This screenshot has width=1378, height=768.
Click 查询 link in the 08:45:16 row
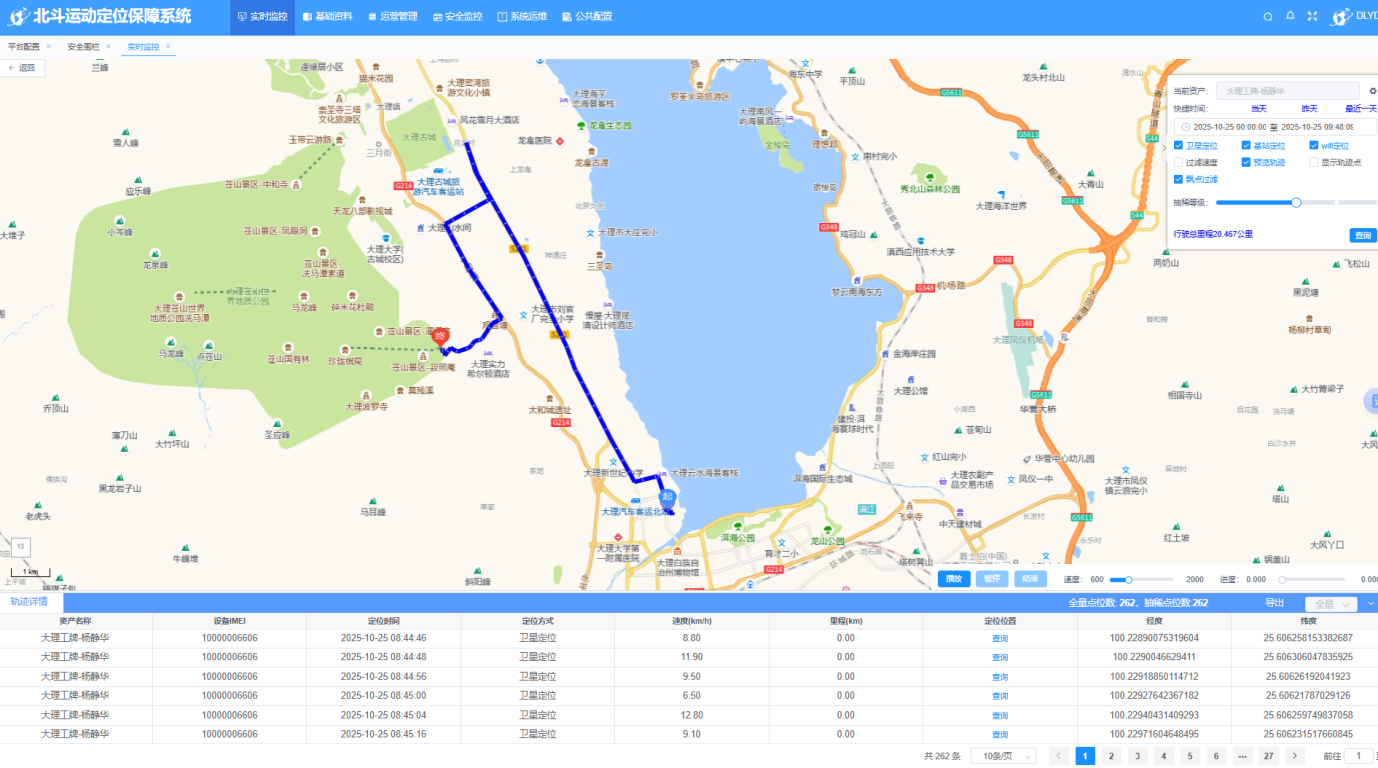(1000, 734)
